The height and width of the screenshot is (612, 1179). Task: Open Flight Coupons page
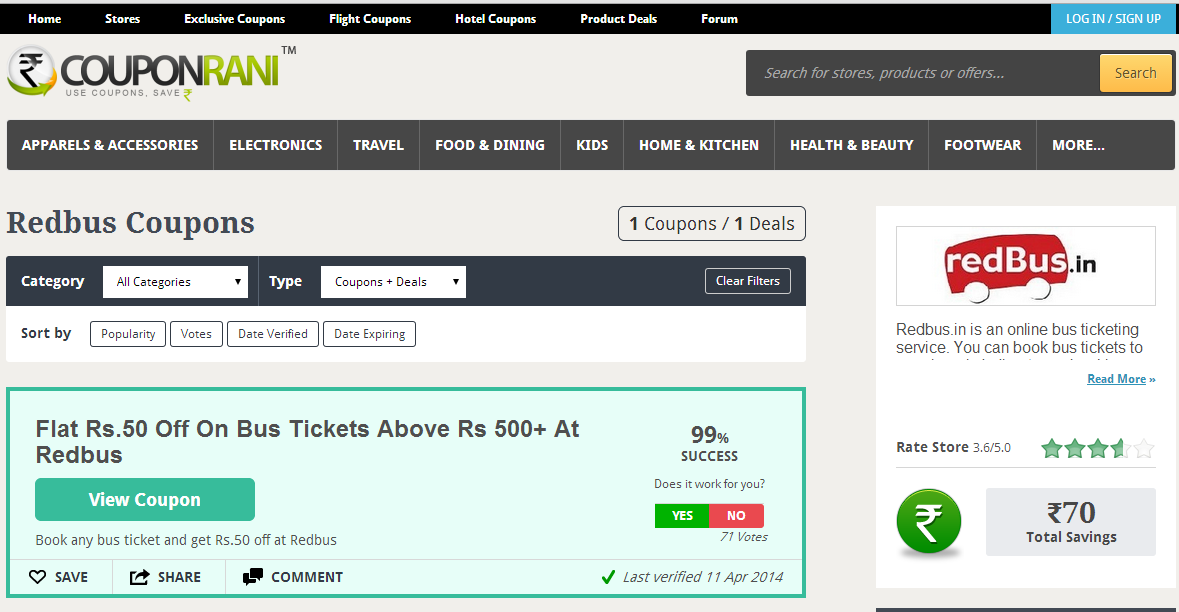pyautogui.click(x=370, y=19)
